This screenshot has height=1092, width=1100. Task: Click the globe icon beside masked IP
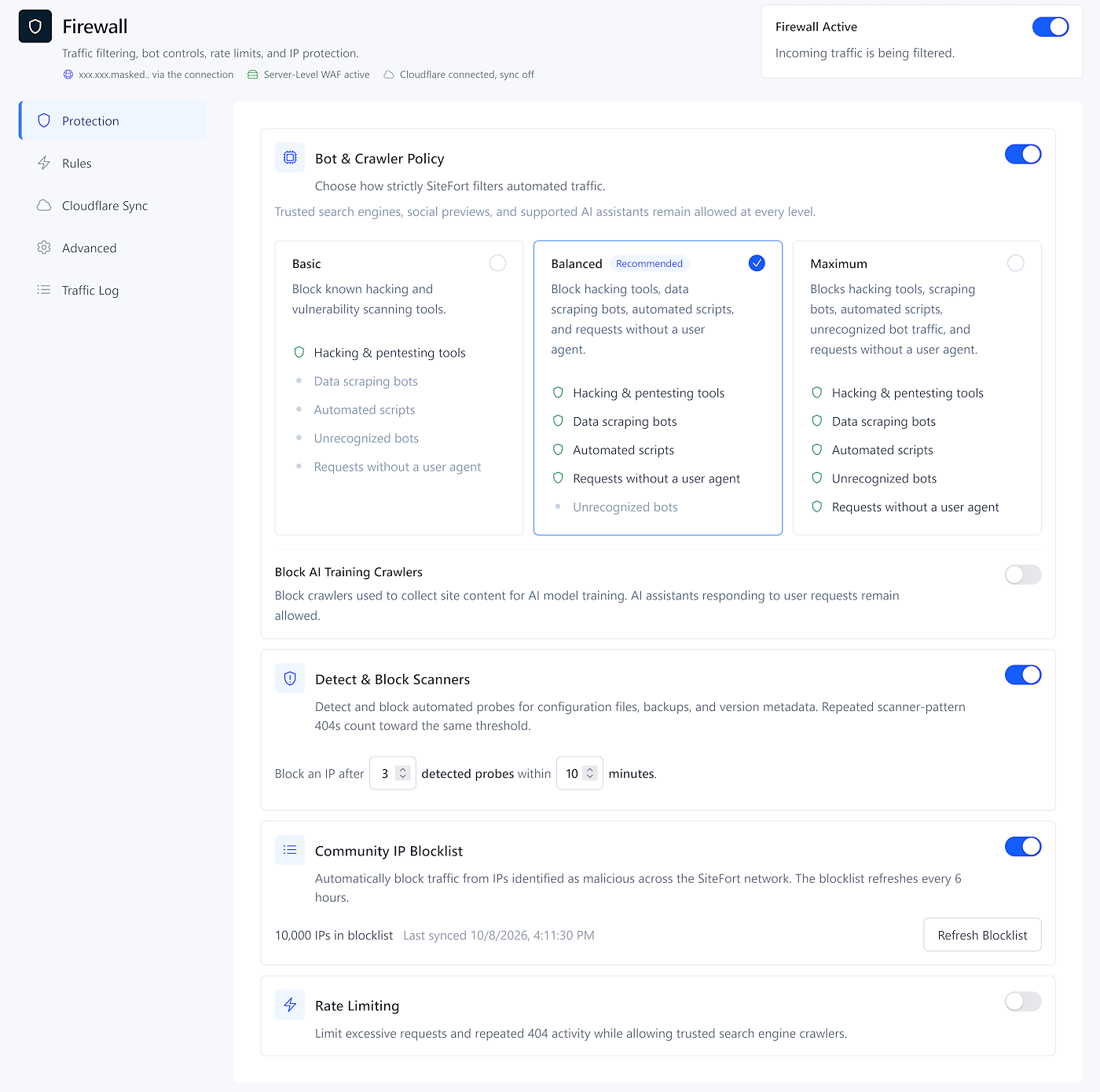pos(68,75)
